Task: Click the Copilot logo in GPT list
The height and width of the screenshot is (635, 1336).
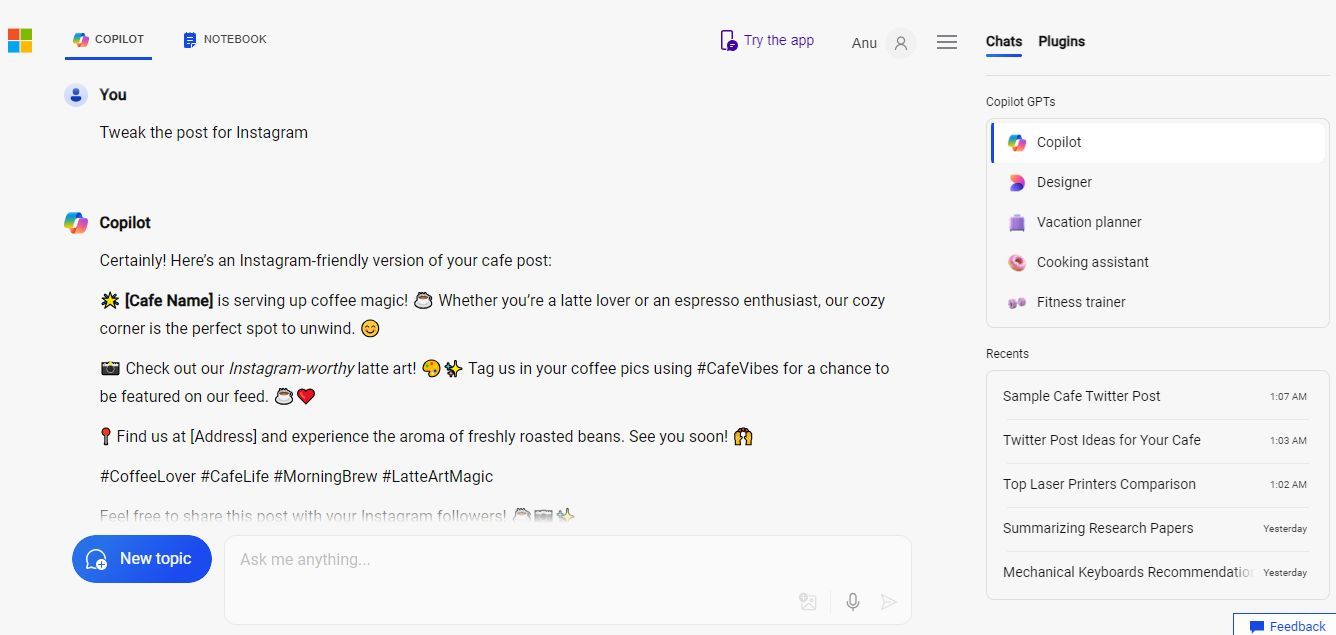Action: [1017, 142]
